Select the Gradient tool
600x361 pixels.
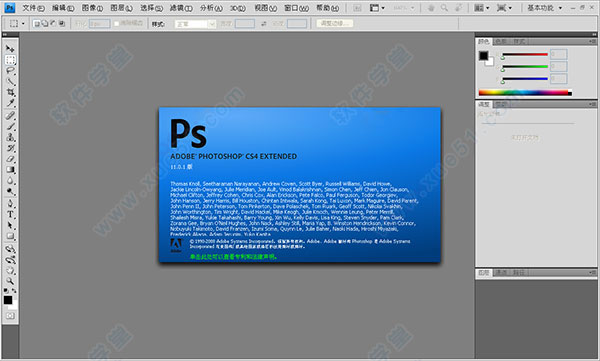click(10, 170)
